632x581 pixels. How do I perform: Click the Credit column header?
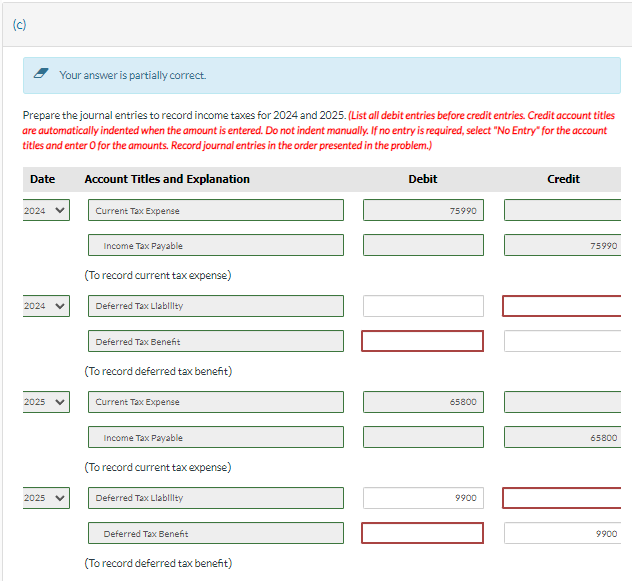pos(563,179)
